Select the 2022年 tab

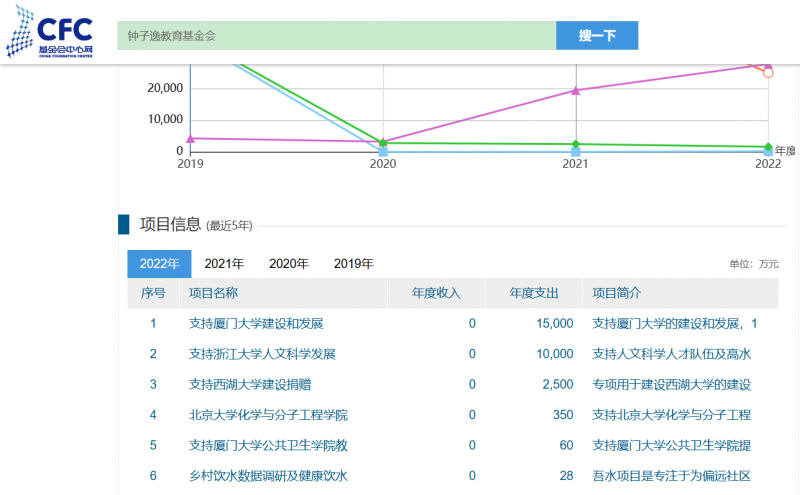click(159, 264)
